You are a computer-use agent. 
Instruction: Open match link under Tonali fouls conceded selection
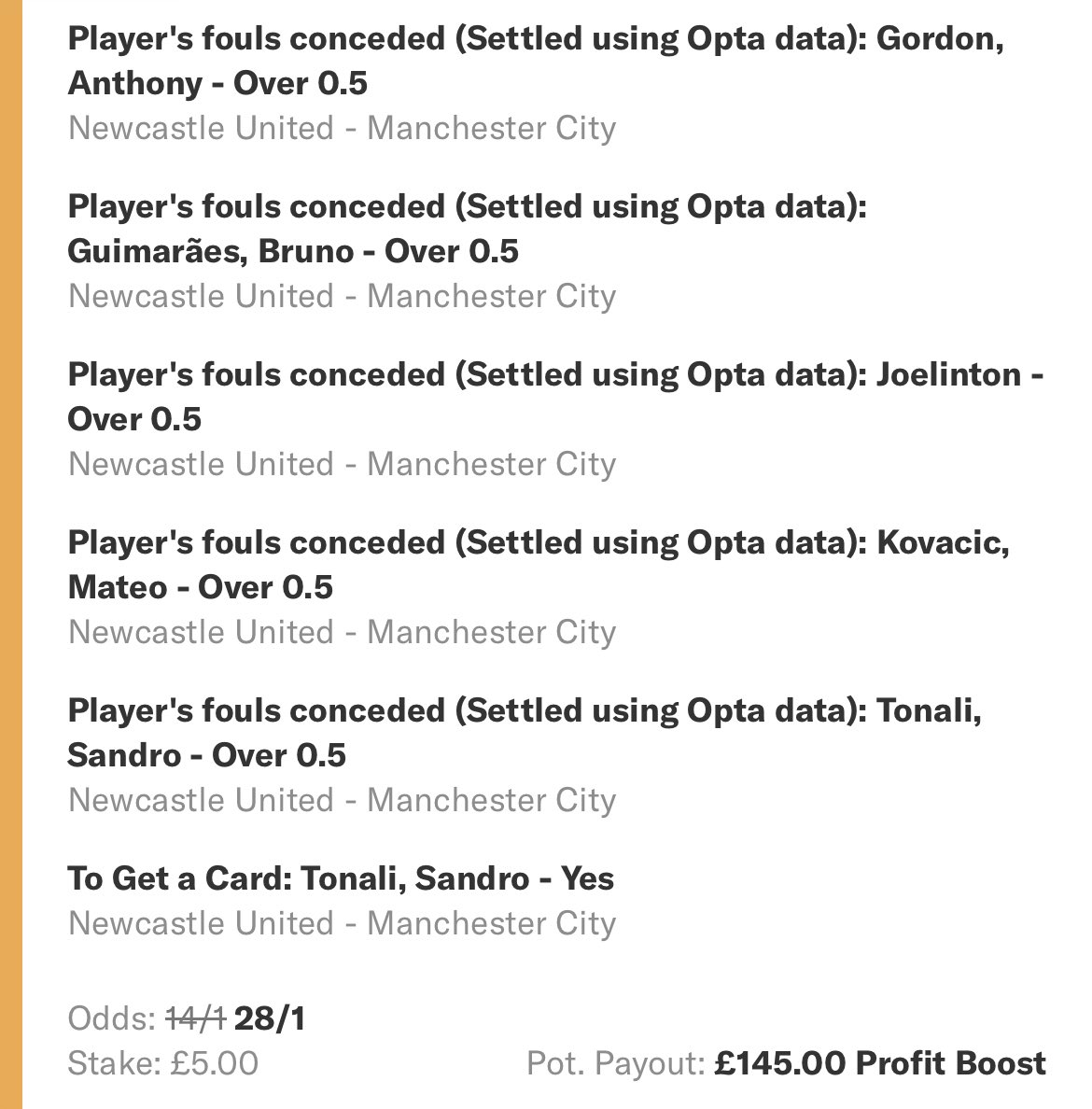343,800
